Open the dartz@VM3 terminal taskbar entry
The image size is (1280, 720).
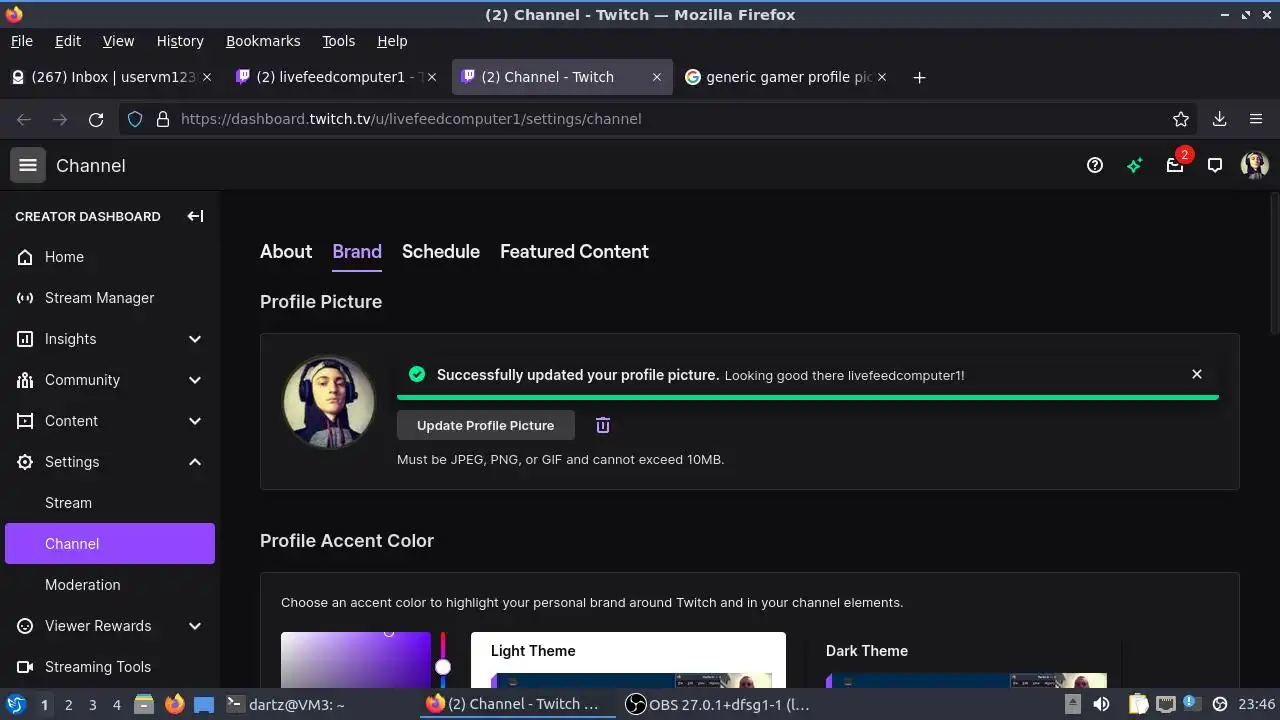coord(320,704)
